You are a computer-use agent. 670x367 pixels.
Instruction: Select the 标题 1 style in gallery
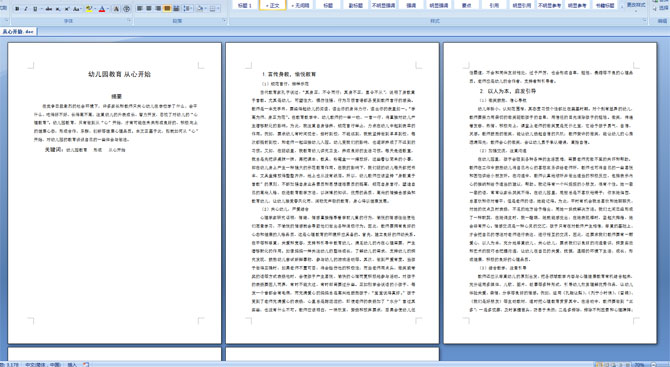tap(245, 6)
